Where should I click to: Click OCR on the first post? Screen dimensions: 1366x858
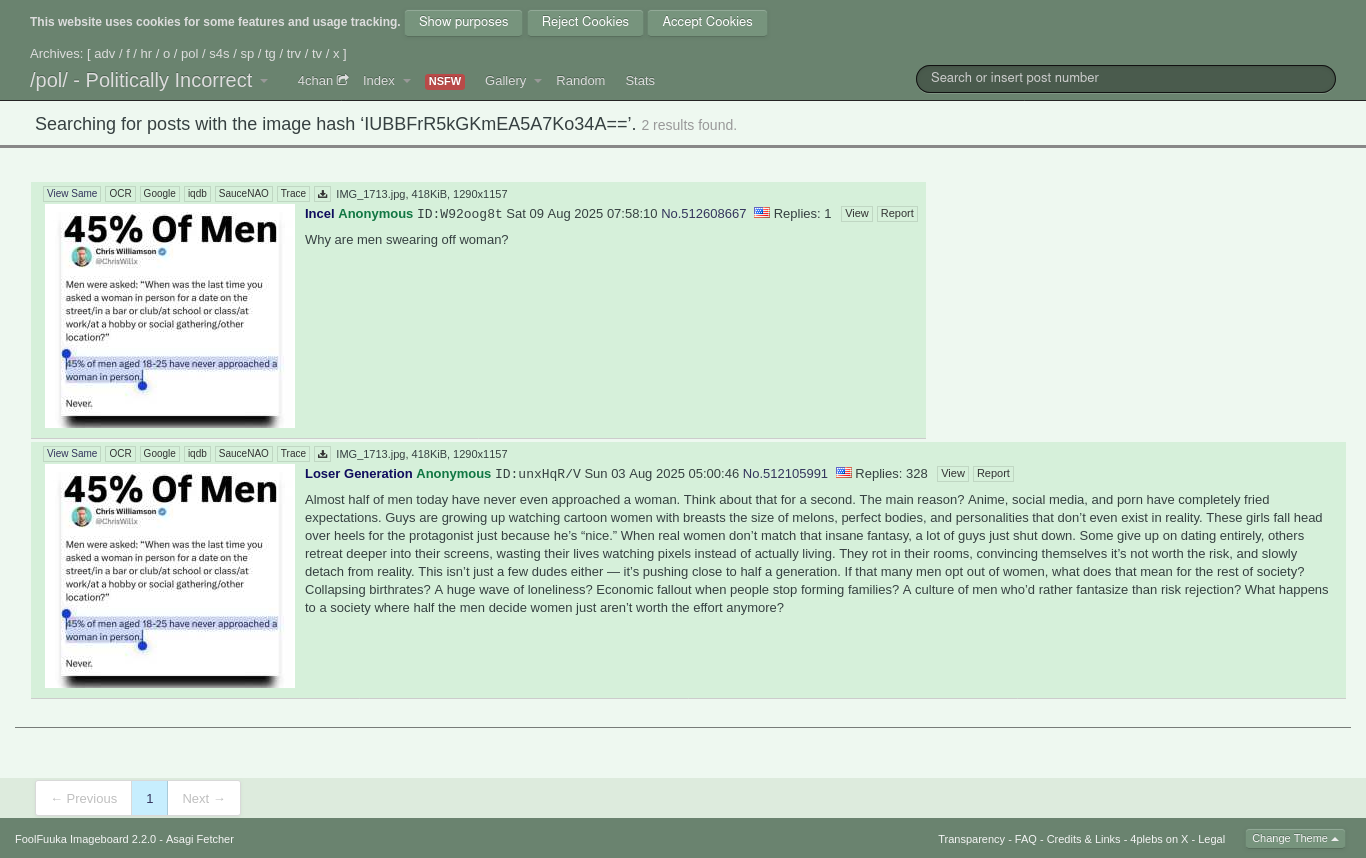120,194
